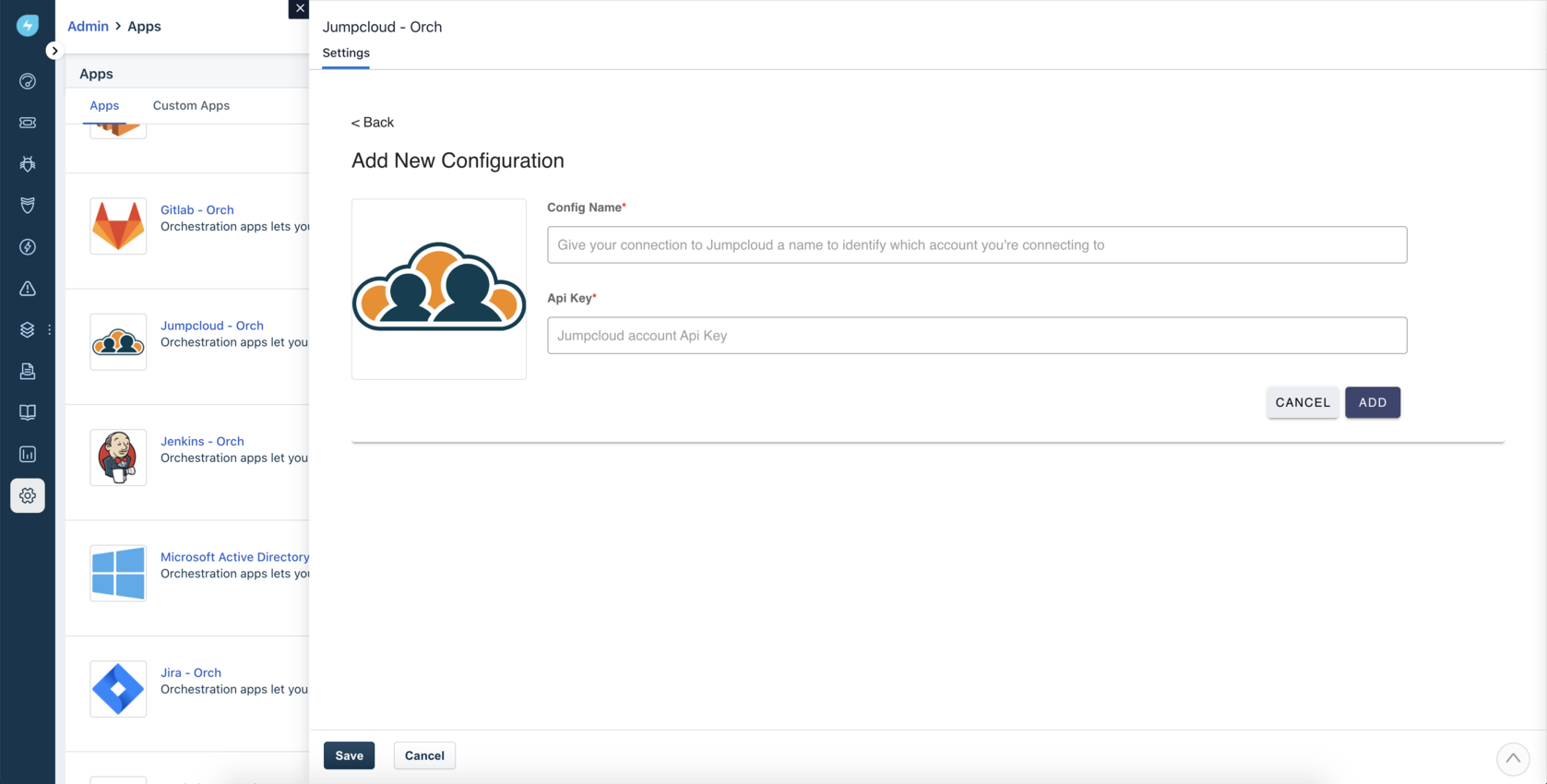Expand the sidebar with the chevron arrow

(x=54, y=51)
